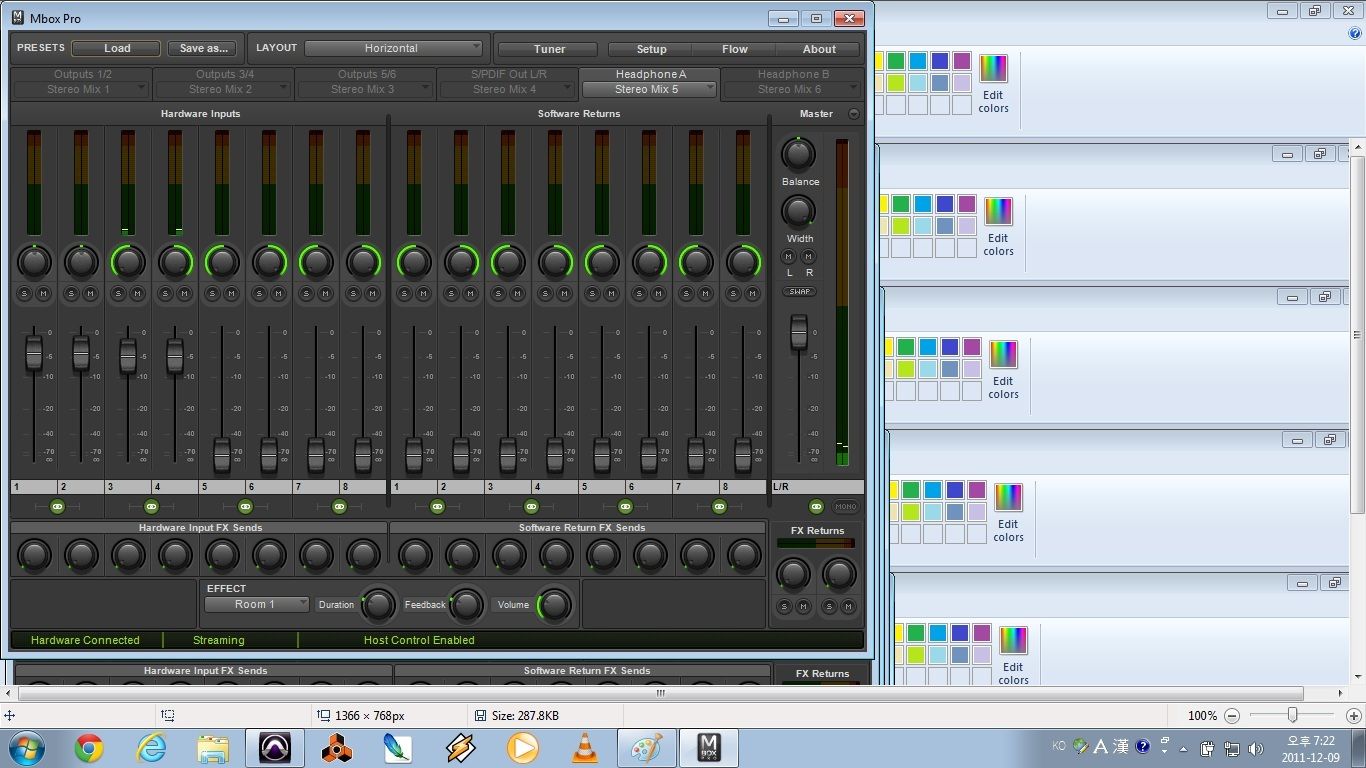Click the Master volume fader handle

[799, 332]
